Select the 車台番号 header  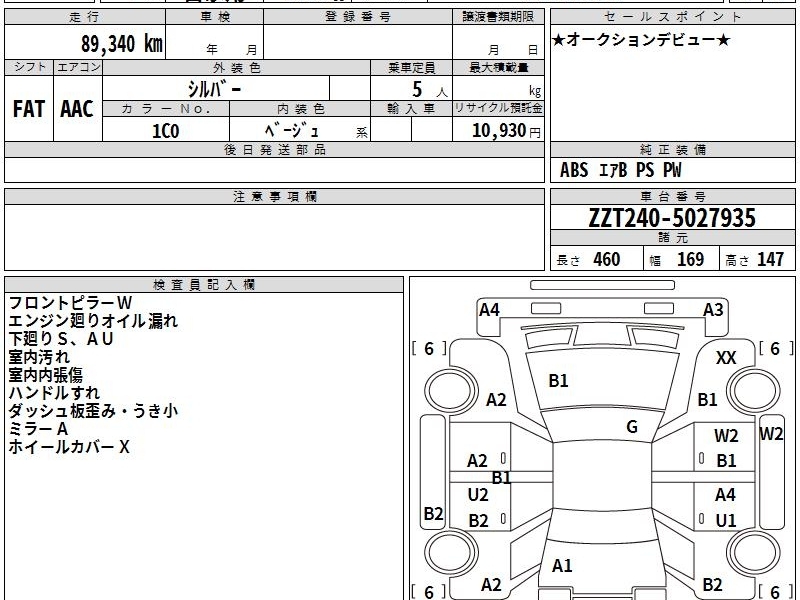click(x=672, y=196)
